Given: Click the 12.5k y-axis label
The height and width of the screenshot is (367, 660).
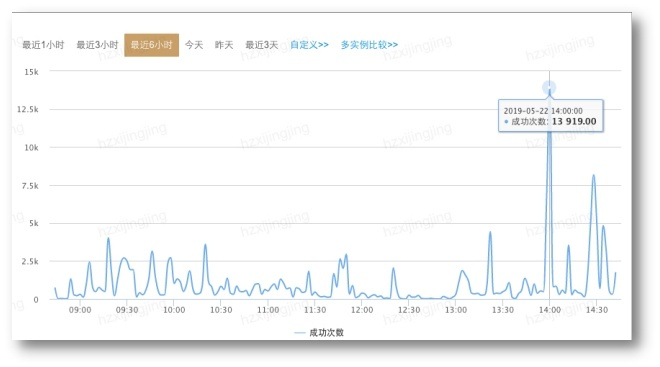Looking at the screenshot, I should click(28, 109).
